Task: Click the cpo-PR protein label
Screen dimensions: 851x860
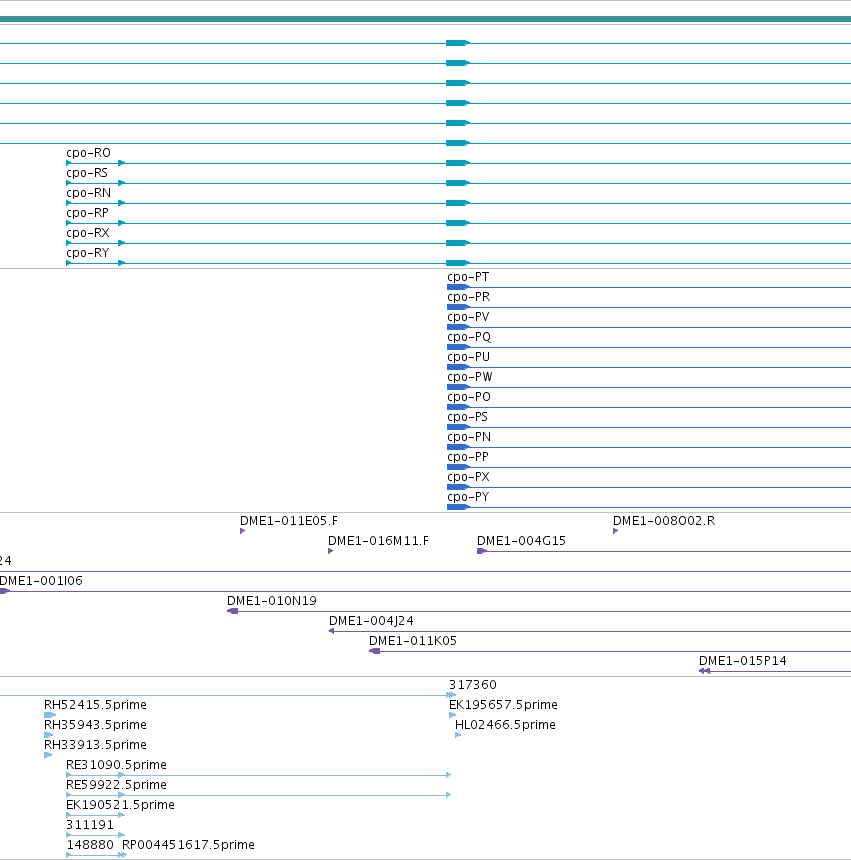Action: 468,297
